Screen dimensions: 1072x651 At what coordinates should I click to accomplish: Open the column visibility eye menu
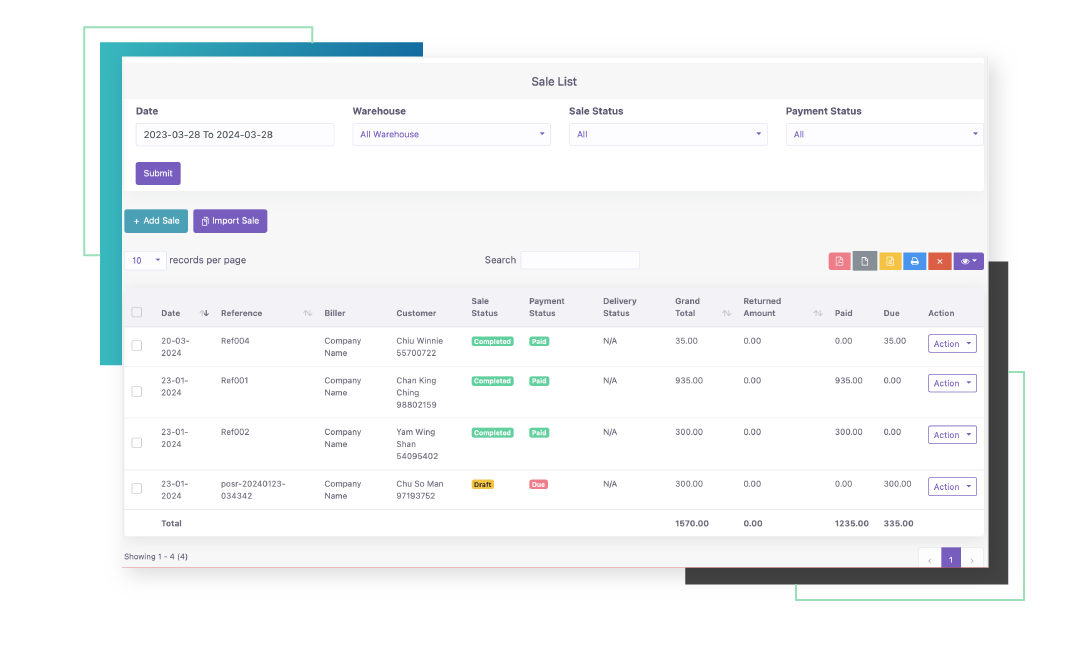[968, 261]
